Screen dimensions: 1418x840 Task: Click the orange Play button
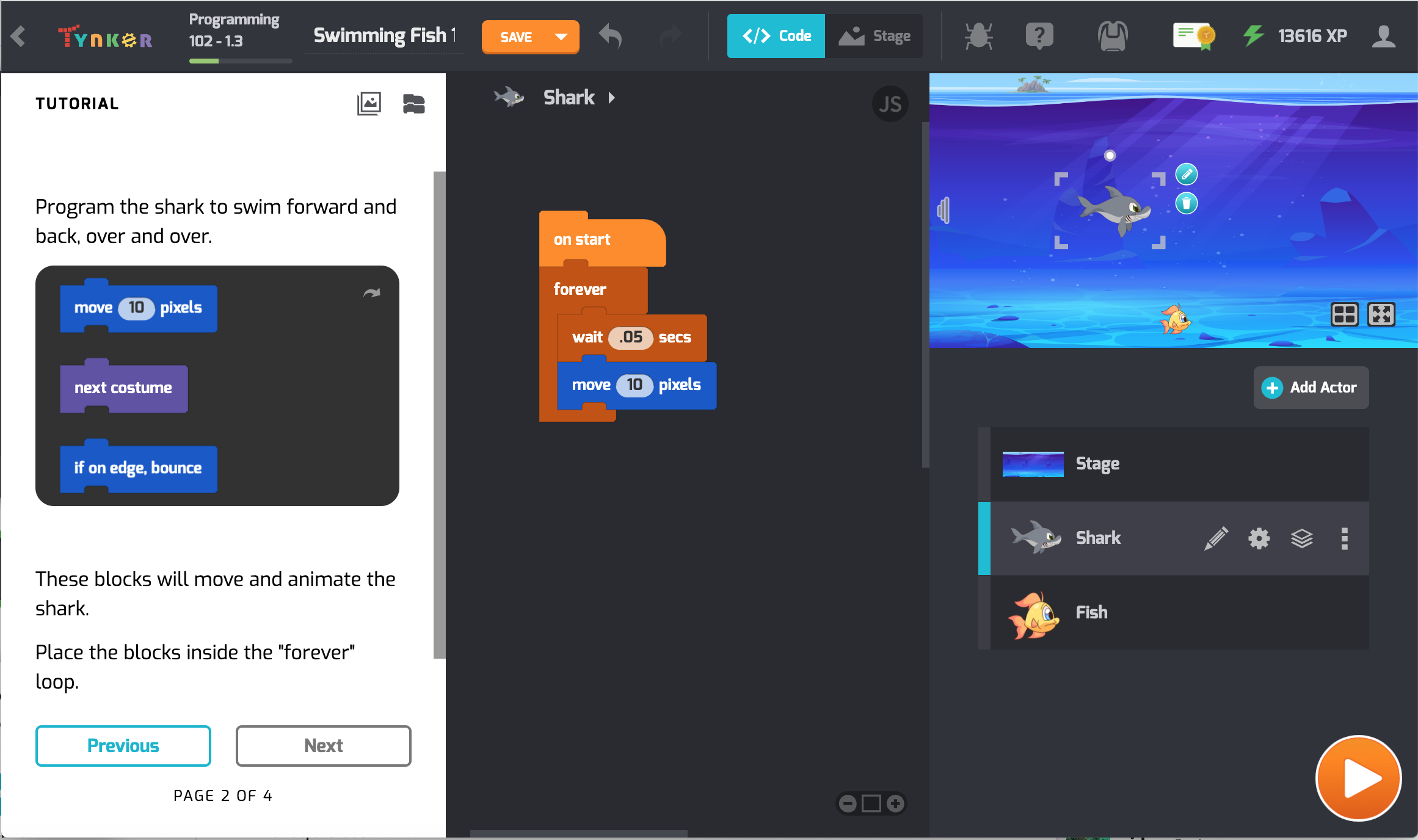pyautogui.click(x=1358, y=778)
